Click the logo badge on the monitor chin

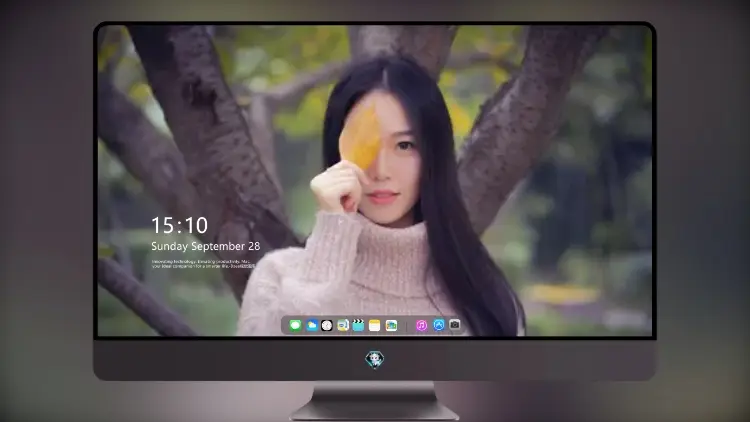(x=375, y=359)
